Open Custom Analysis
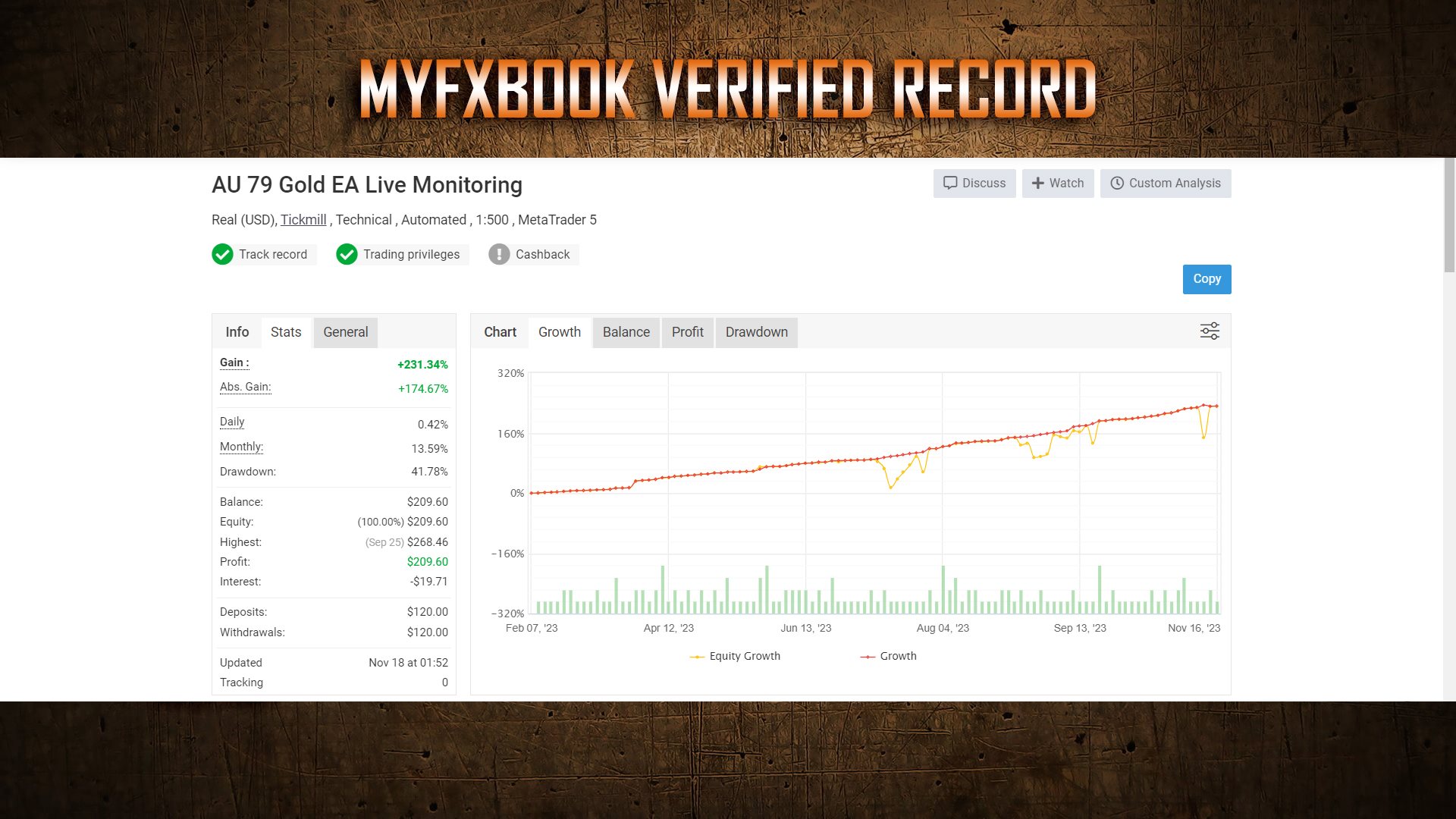The width and height of the screenshot is (1456, 819). [x=1166, y=184]
